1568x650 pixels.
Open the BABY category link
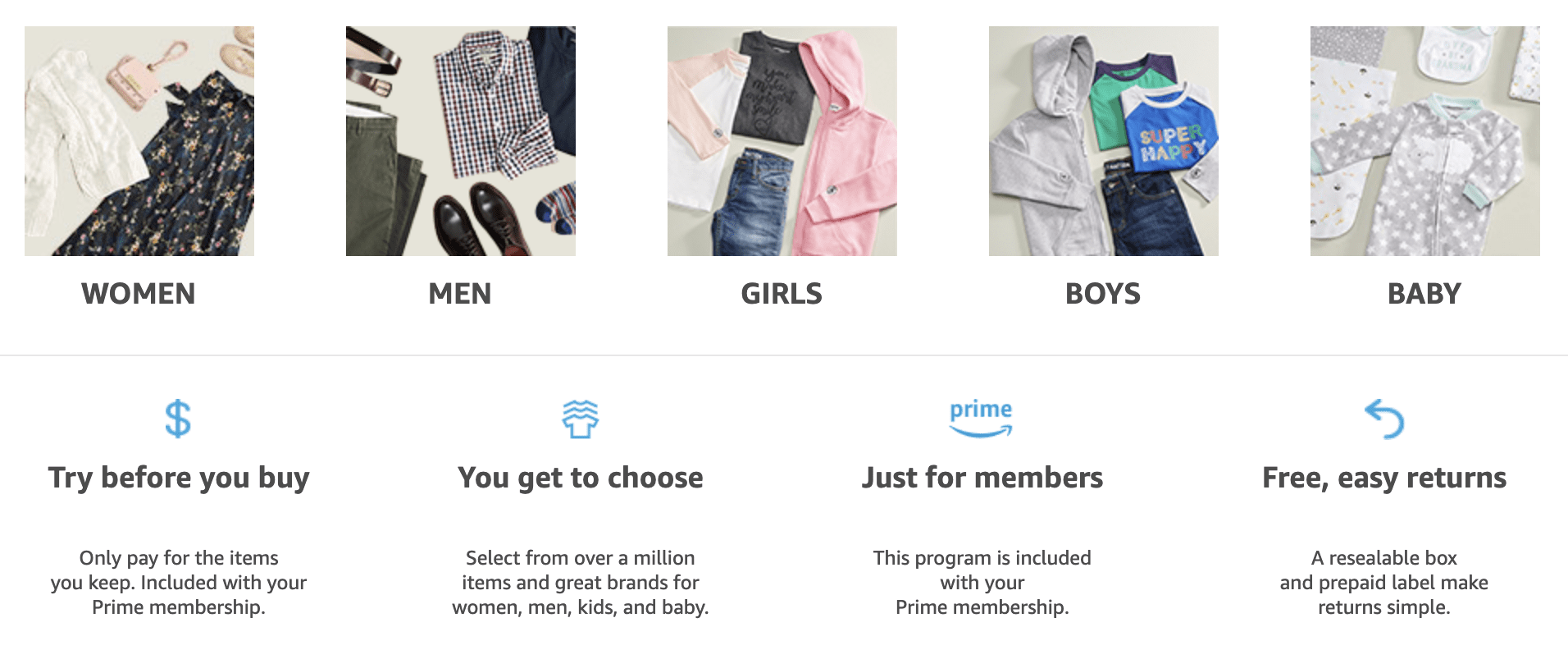tap(1424, 293)
